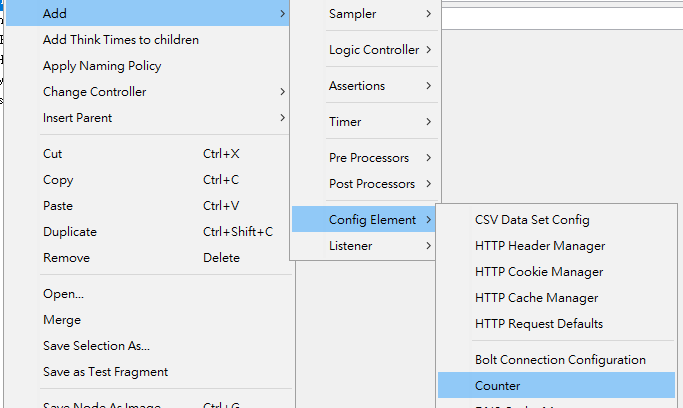Viewport: 683px width, 408px height.
Task: Expand the Listener submenu
Action: (350, 246)
